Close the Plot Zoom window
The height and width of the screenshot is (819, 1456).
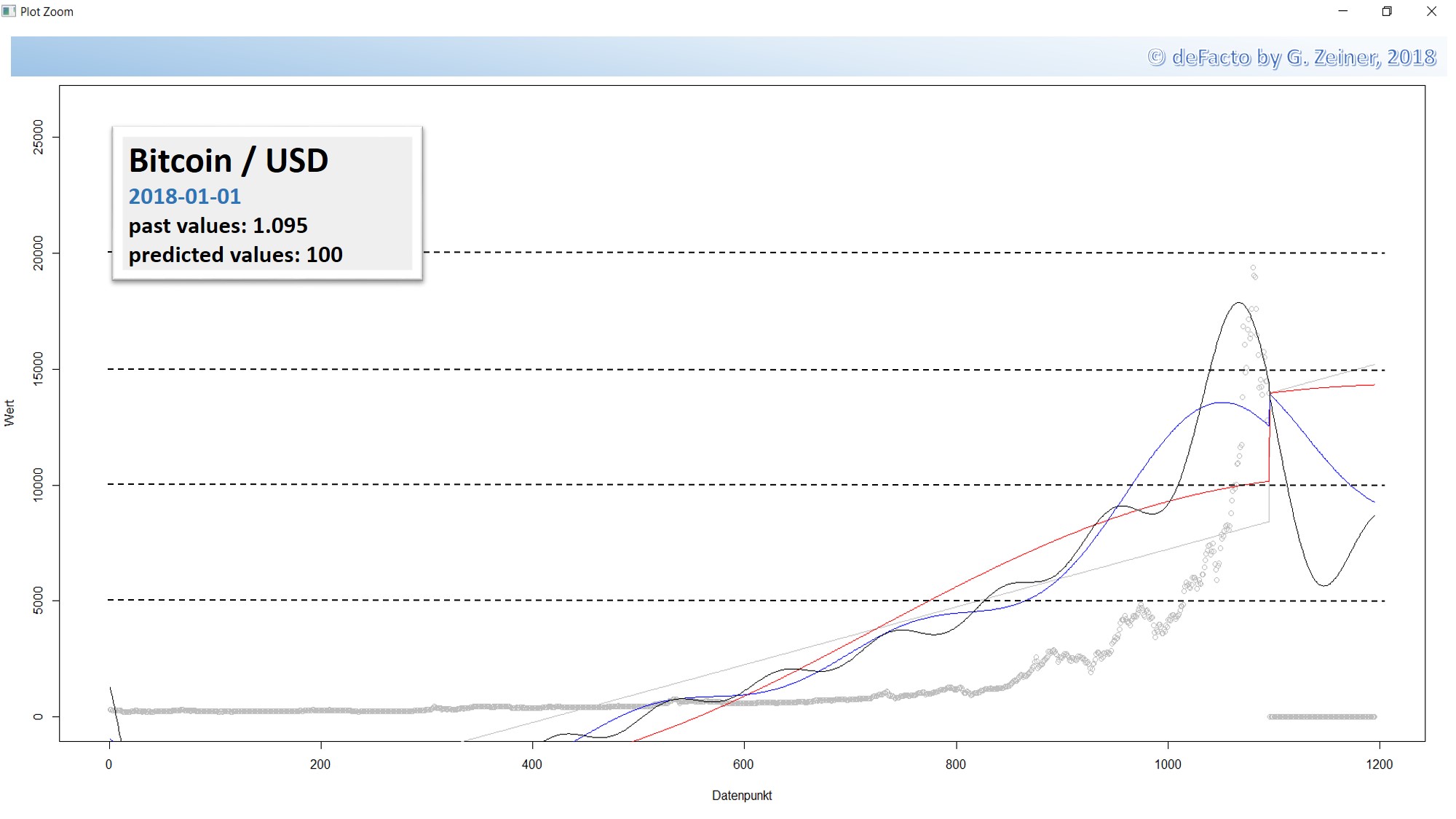[1431, 11]
